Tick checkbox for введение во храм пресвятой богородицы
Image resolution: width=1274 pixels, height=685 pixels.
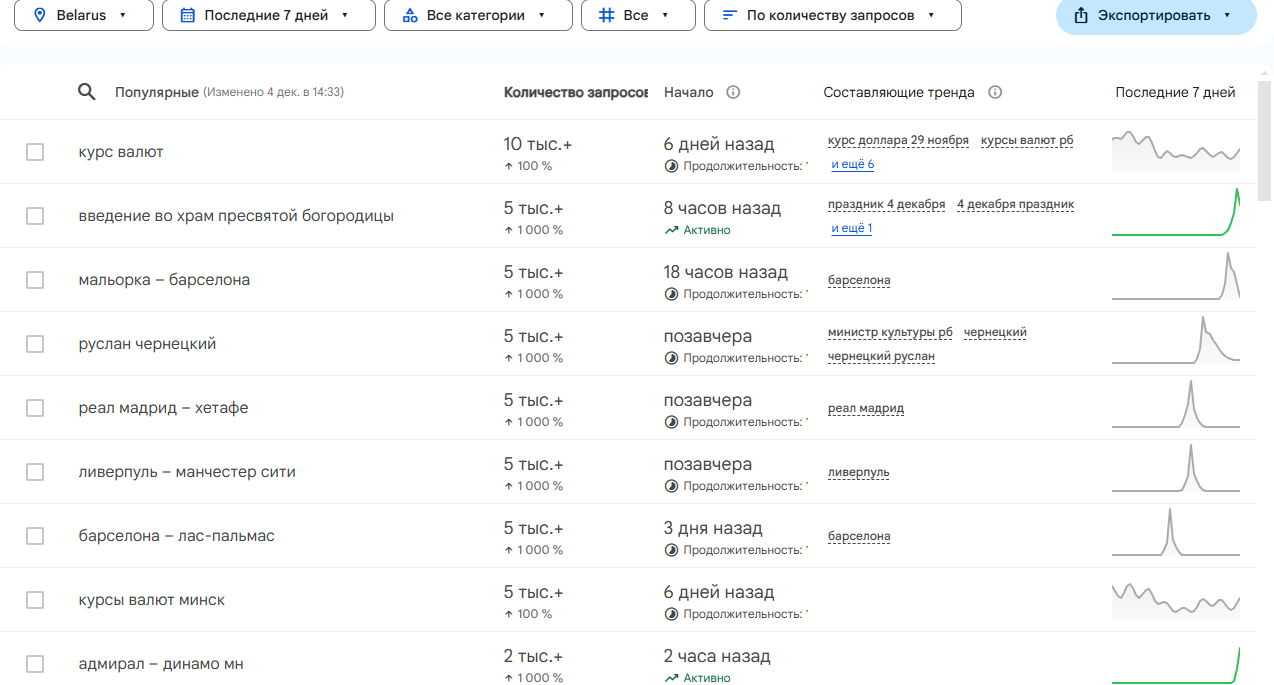[35, 216]
